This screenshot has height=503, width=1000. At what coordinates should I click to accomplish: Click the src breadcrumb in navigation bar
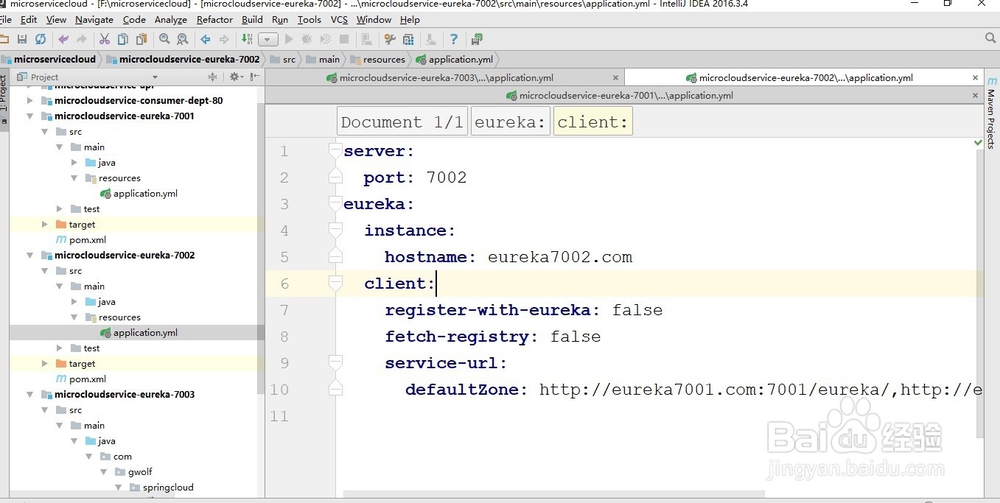point(283,59)
